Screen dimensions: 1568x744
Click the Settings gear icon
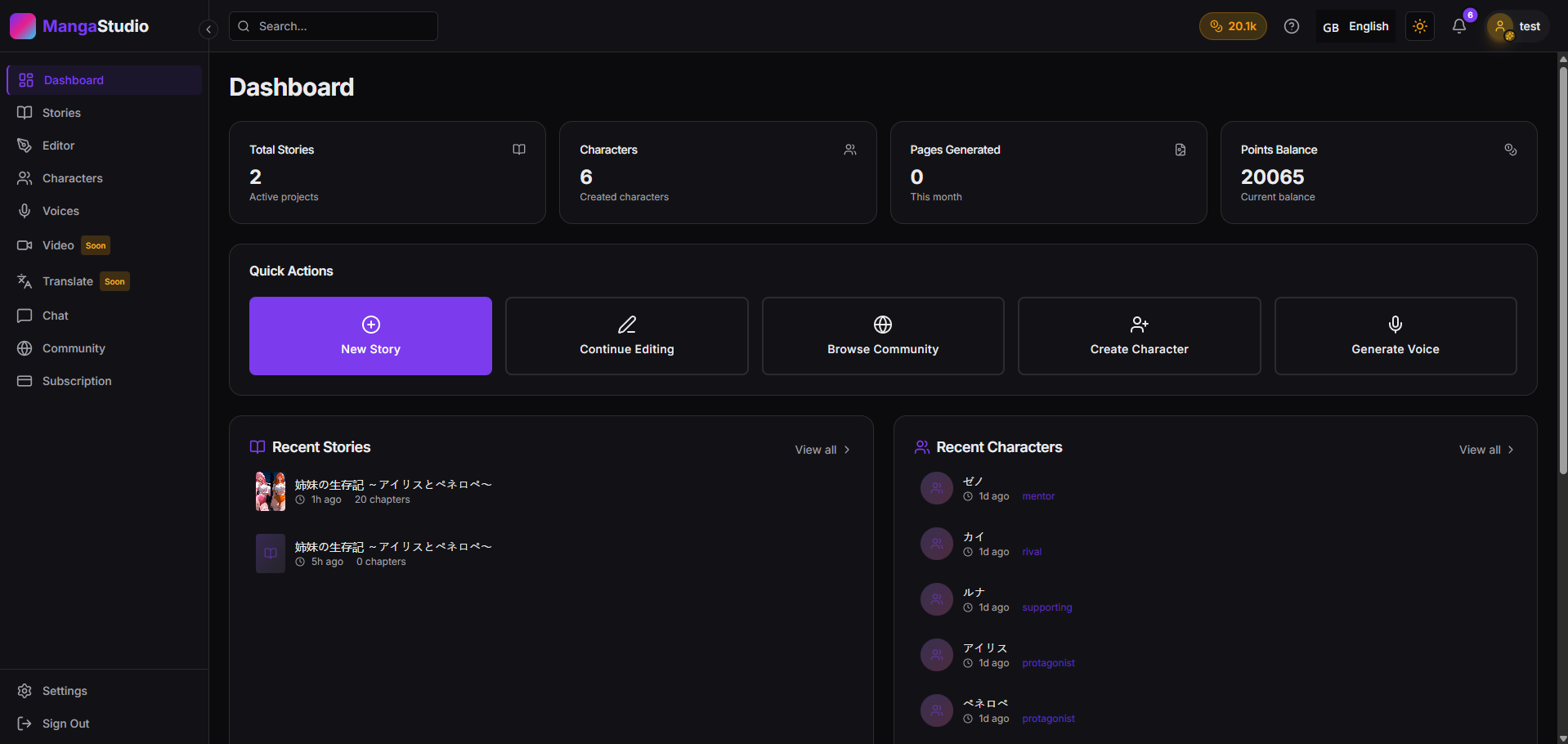click(25, 691)
